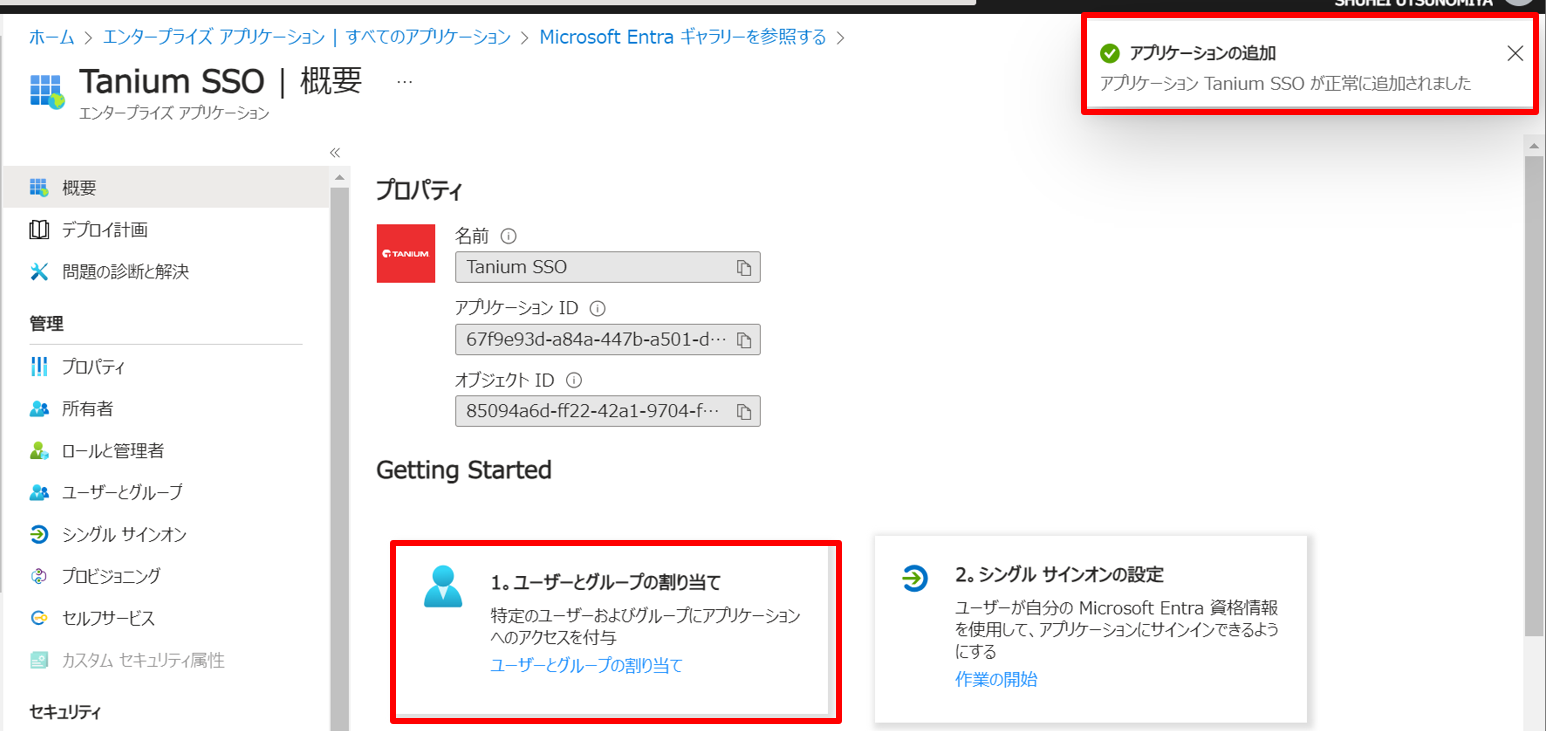Click the red Tanium logo thumbnail
This screenshot has width=1546, height=731.
[405, 253]
